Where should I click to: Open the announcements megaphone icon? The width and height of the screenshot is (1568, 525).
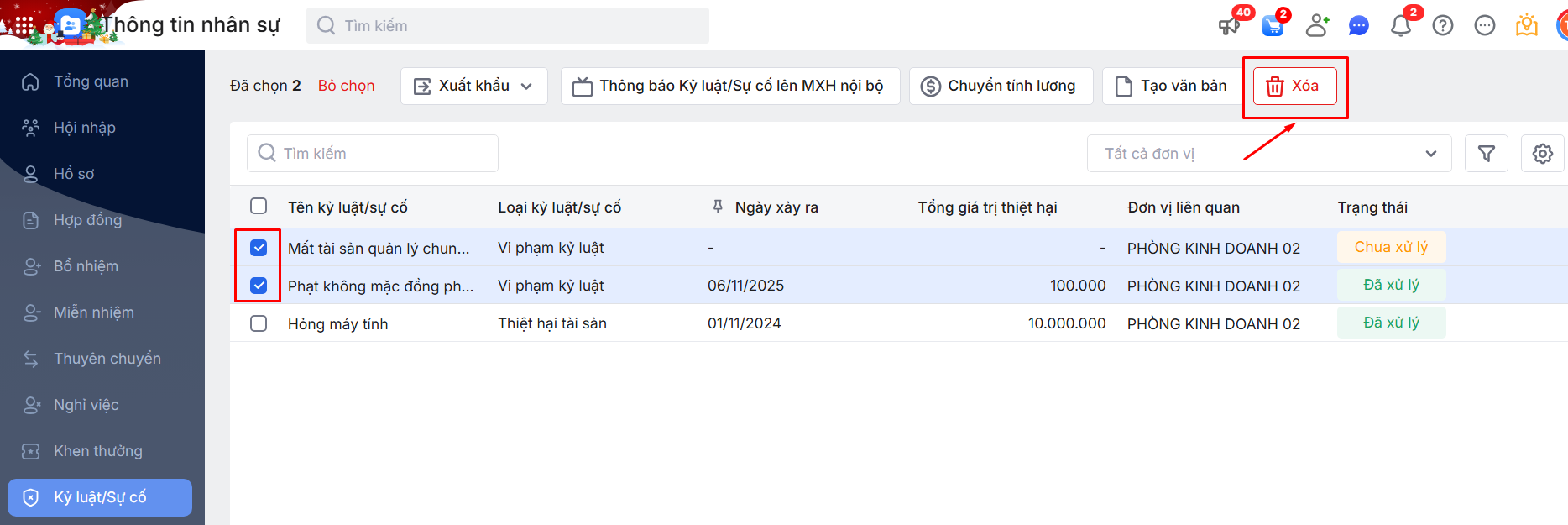(1229, 26)
